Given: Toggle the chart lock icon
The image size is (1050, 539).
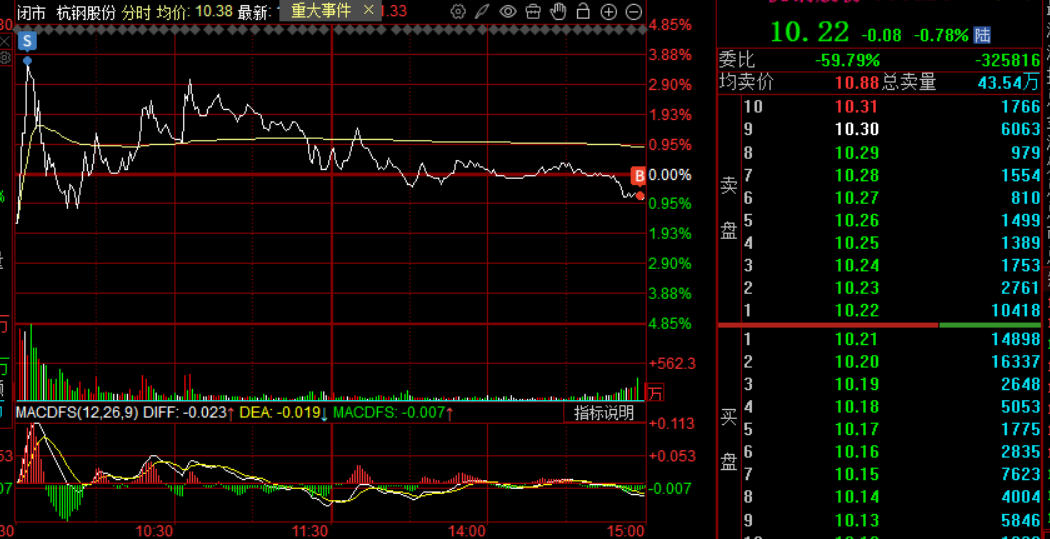Looking at the screenshot, I should tap(583, 11).
